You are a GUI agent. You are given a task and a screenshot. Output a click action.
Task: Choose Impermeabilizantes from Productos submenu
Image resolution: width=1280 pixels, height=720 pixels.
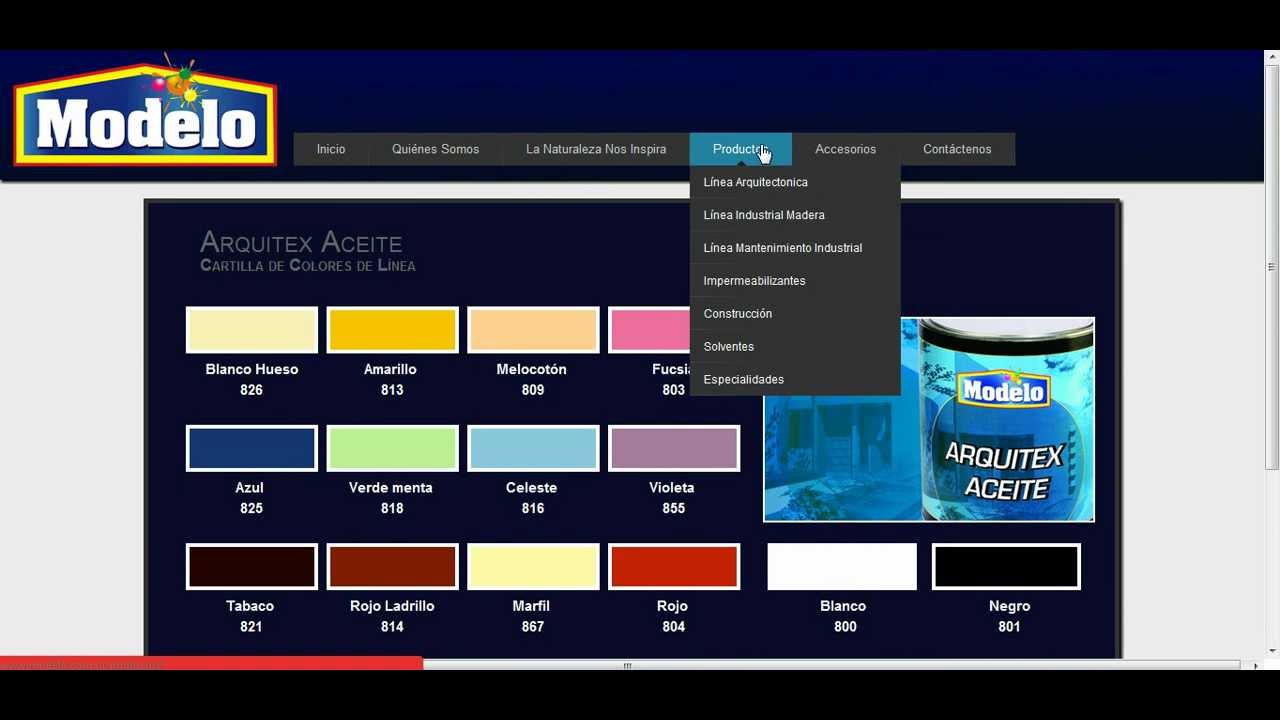coord(795,281)
